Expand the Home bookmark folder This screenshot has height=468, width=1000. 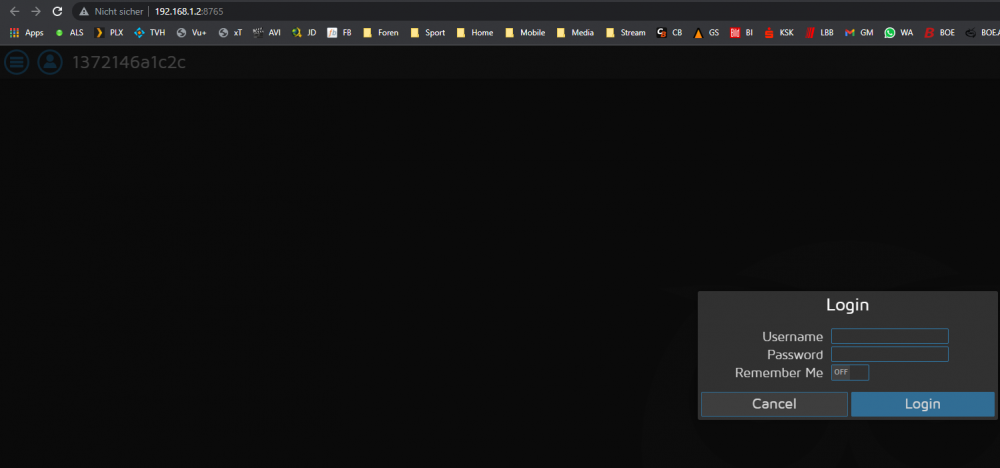click(x=475, y=33)
